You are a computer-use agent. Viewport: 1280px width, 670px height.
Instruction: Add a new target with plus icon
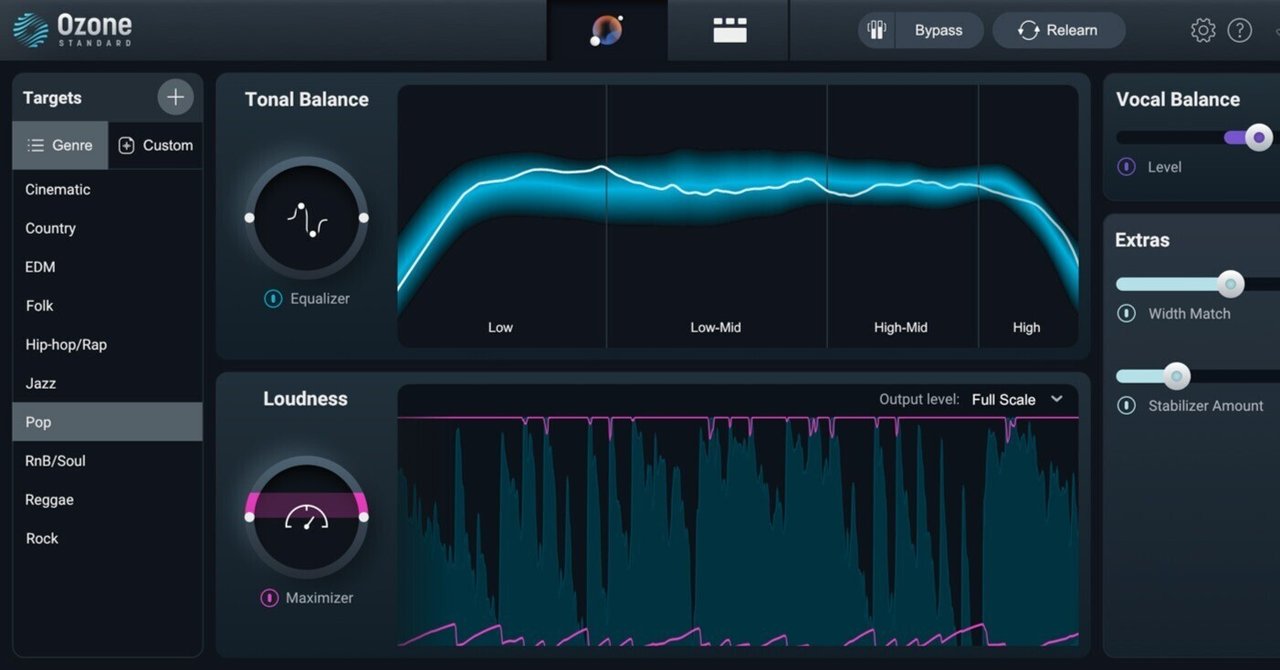(175, 97)
